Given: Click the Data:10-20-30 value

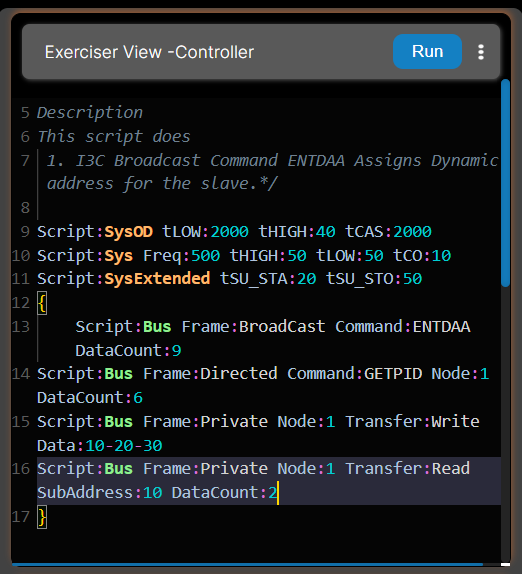Looking at the screenshot, I should (x=100, y=446).
